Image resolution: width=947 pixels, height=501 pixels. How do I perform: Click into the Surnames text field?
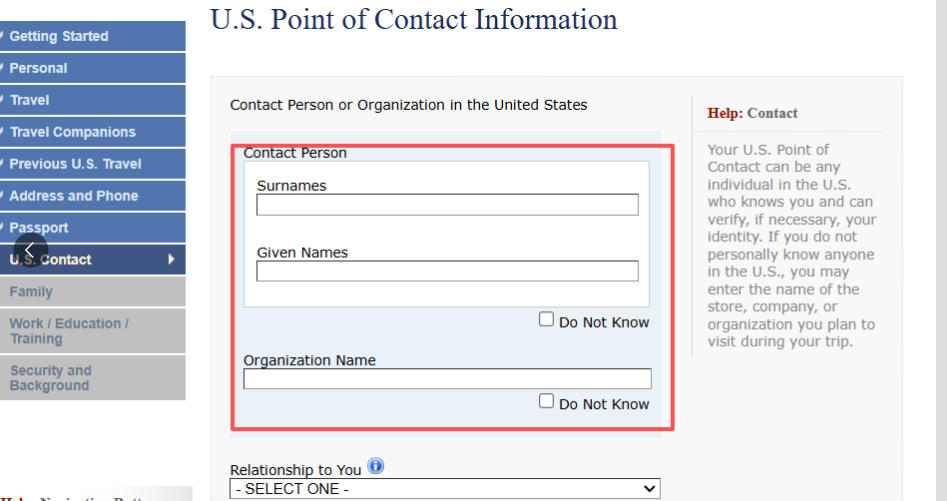click(x=447, y=205)
